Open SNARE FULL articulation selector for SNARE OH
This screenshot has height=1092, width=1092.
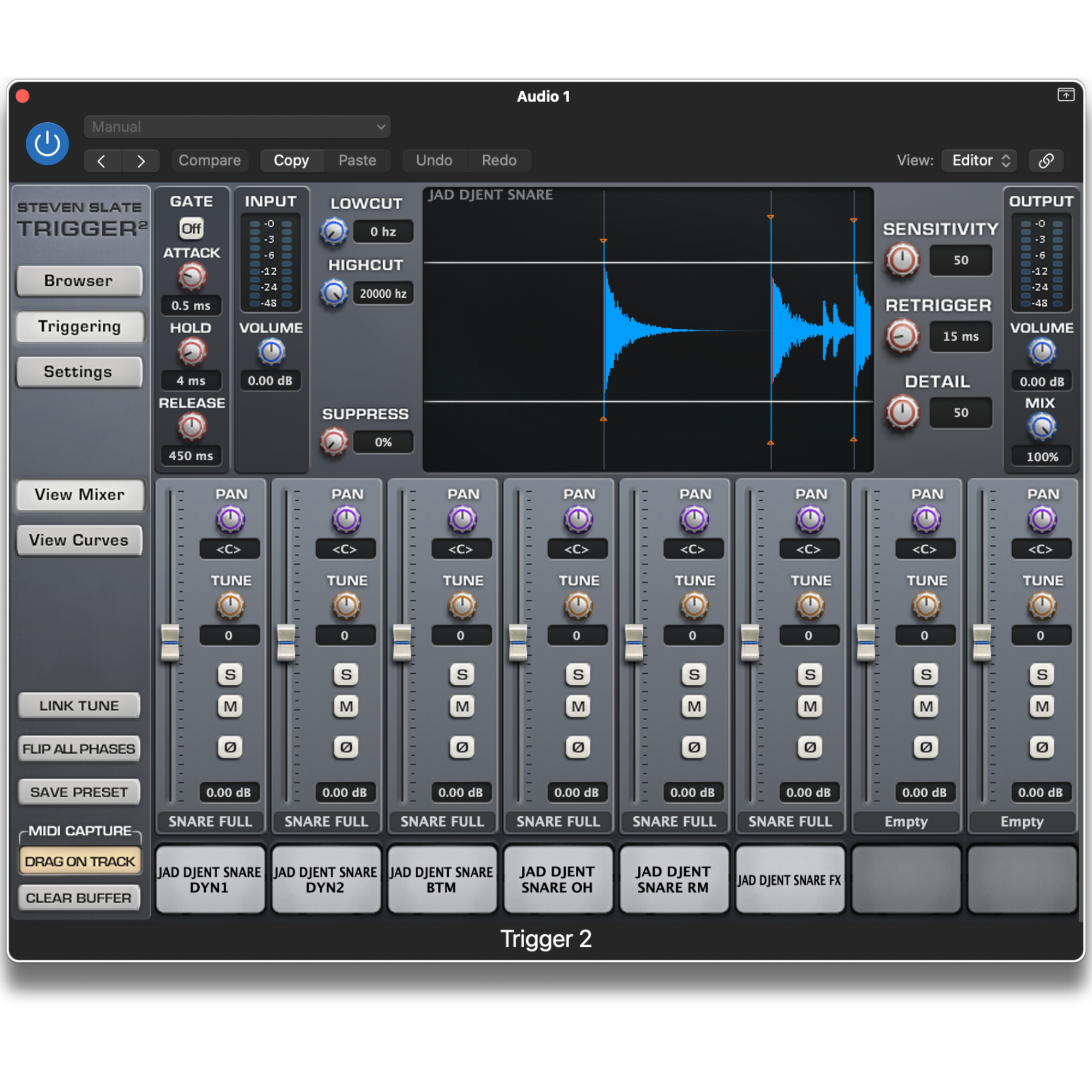(x=558, y=821)
